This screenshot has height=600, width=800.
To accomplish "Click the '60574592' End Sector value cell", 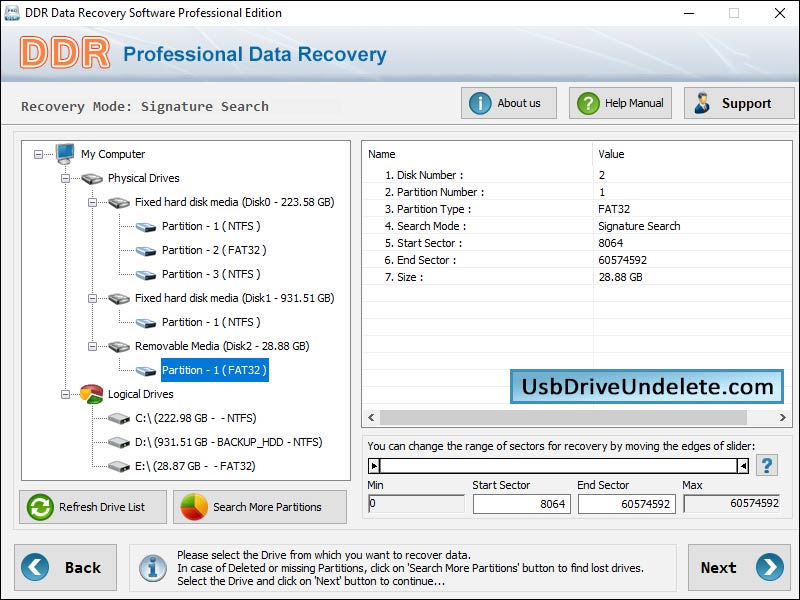I will pyautogui.click(x=622, y=260).
